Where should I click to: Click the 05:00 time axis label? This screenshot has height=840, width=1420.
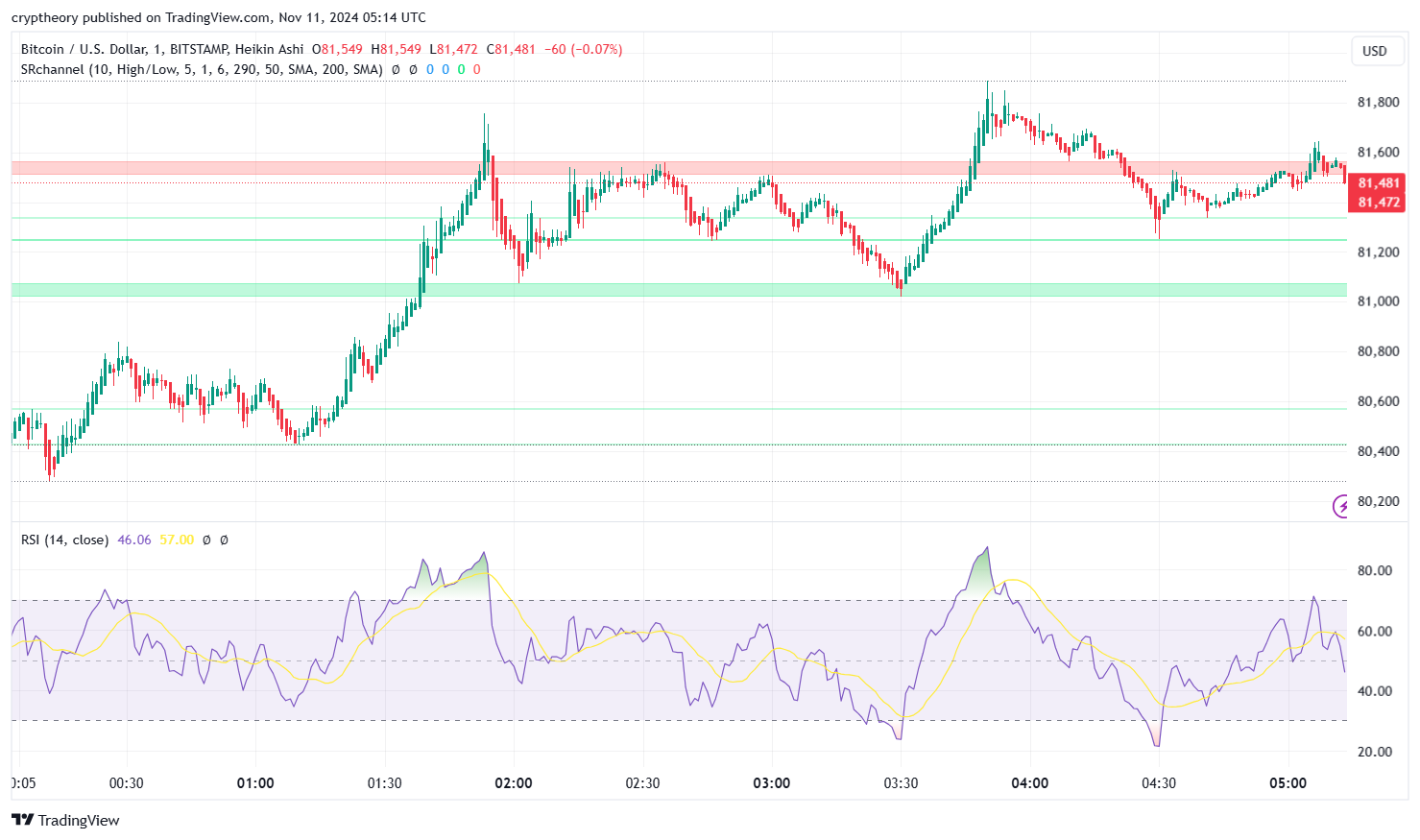pyautogui.click(x=1288, y=783)
